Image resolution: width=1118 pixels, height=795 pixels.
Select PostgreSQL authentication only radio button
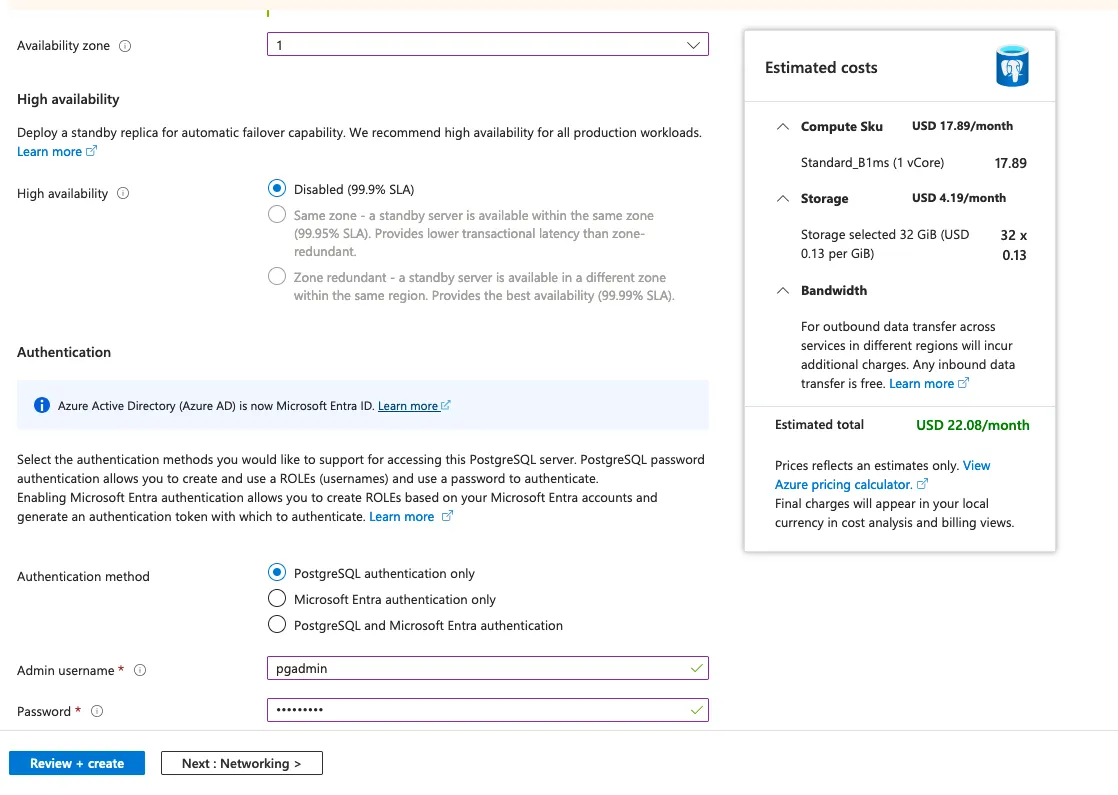(277, 573)
